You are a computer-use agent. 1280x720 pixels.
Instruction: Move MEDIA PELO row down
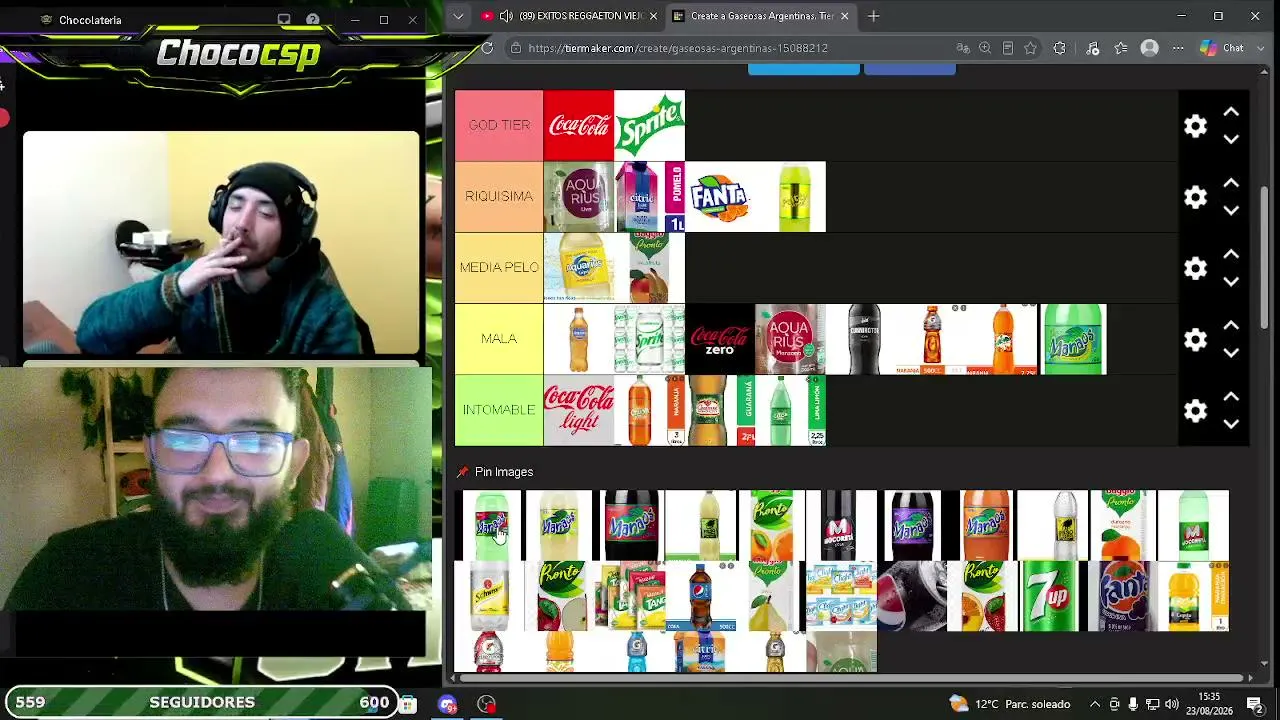coord(1231,281)
